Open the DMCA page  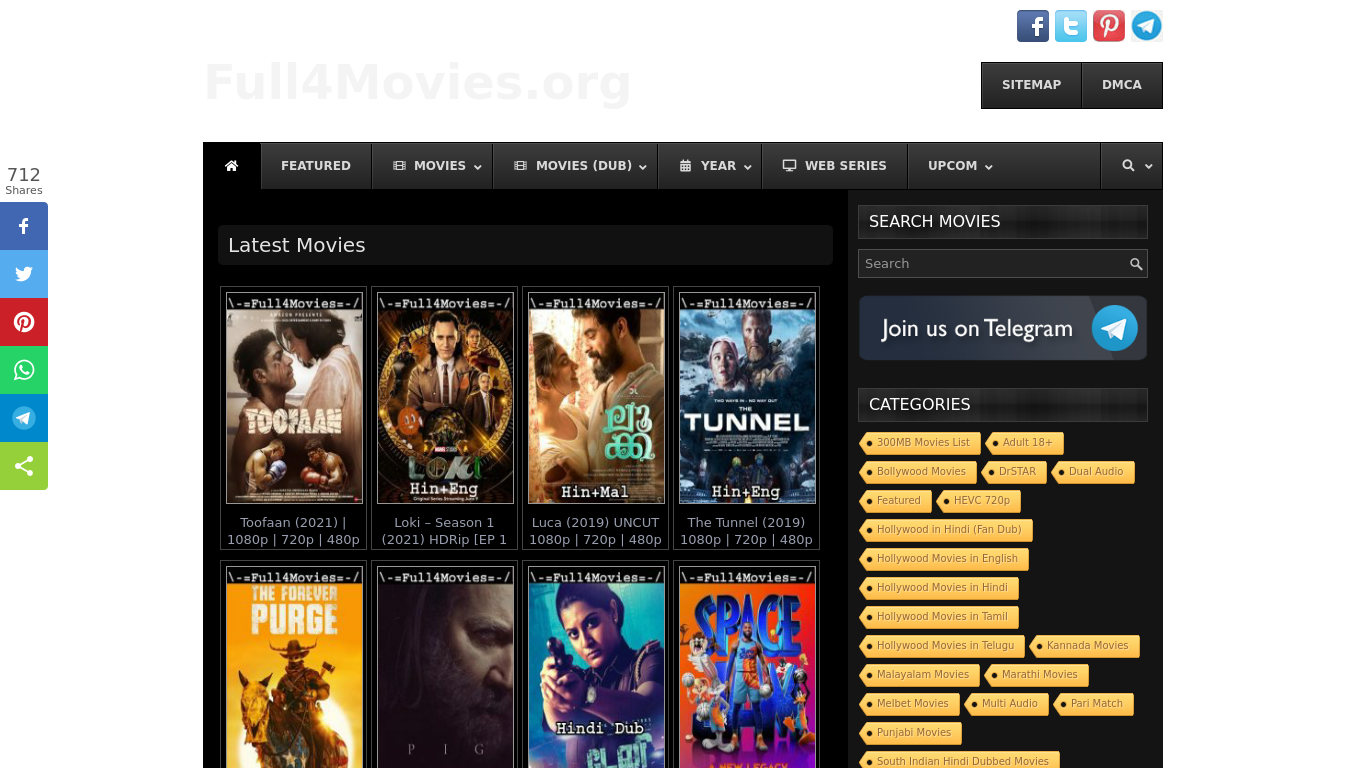(1122, 85)
